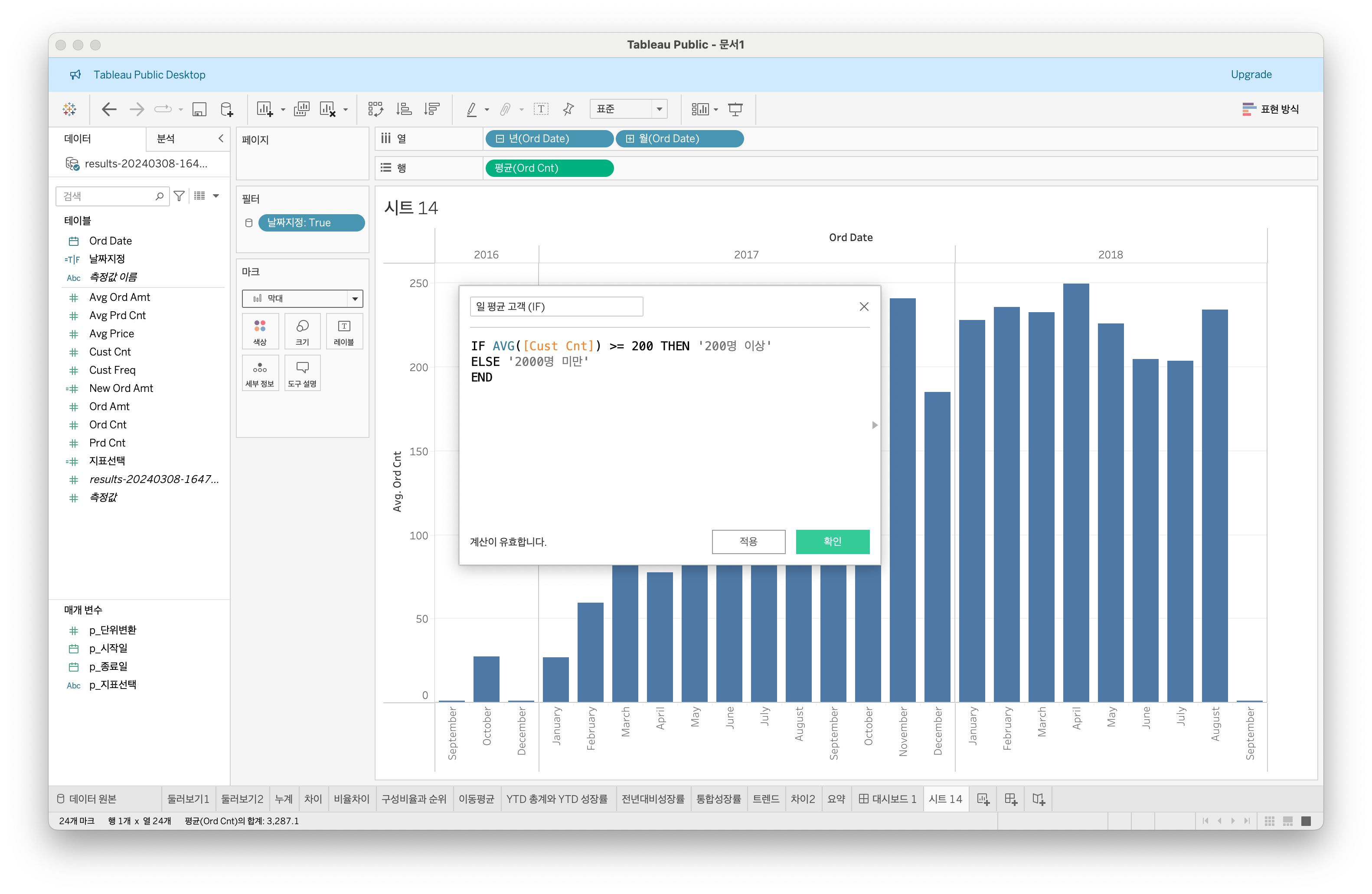Screen dimensions: 1372x894
Task: Click the Color marks card button
Action: tap(260, 331)
